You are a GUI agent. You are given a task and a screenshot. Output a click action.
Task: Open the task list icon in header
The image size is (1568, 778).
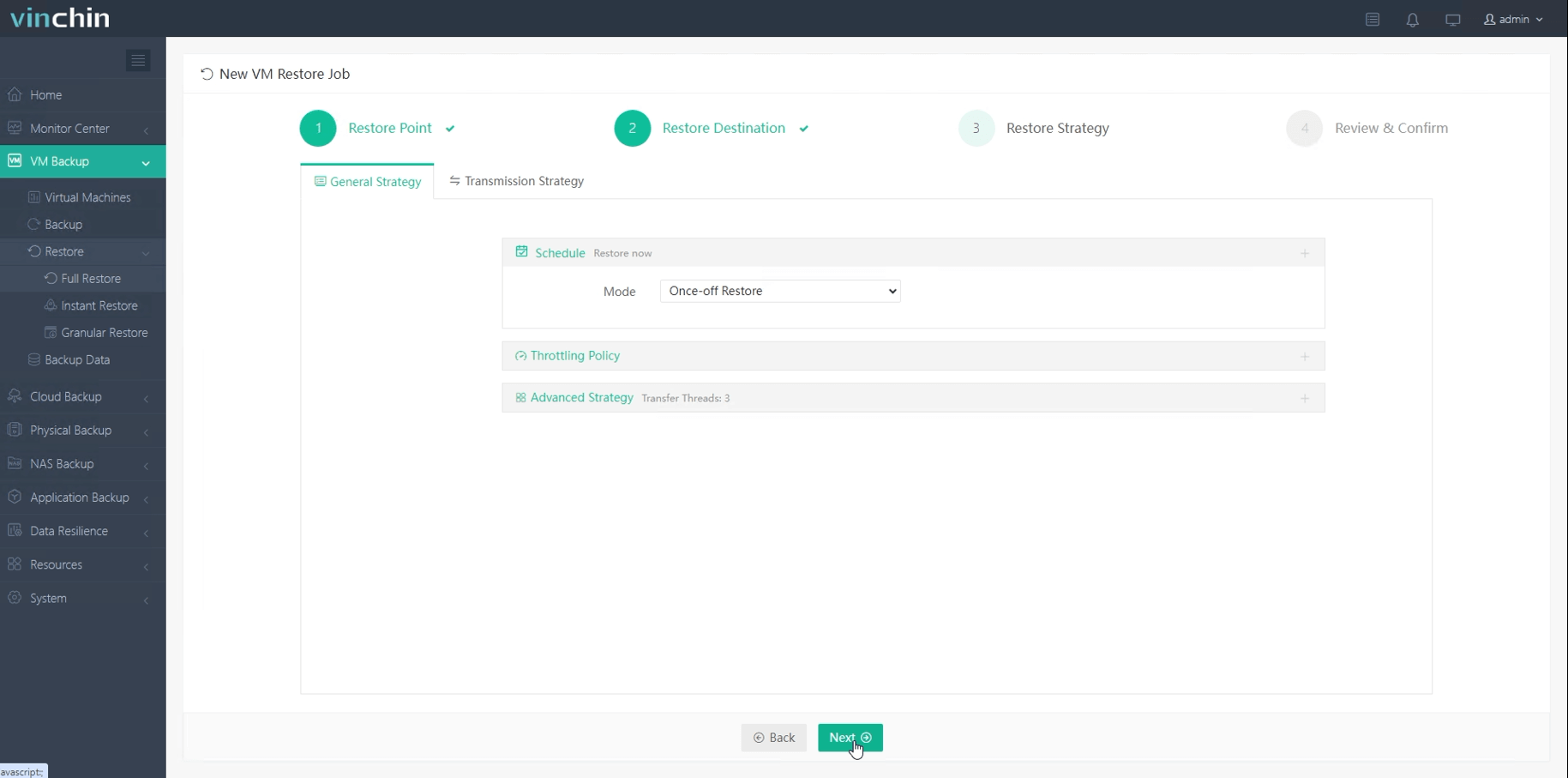tap(1373, 20)
